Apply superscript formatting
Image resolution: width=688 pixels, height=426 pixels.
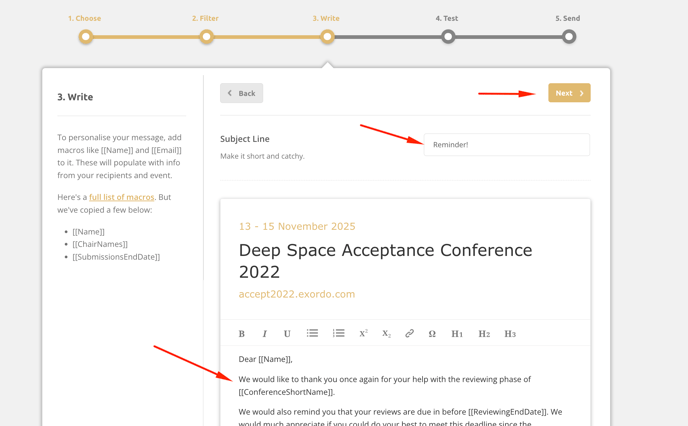(363, 333)
